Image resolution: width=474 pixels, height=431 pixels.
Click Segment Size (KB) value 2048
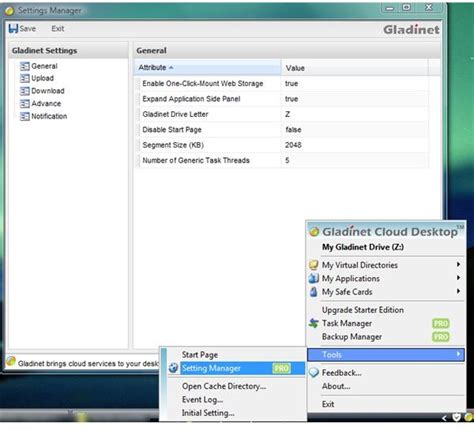(293, 145)
